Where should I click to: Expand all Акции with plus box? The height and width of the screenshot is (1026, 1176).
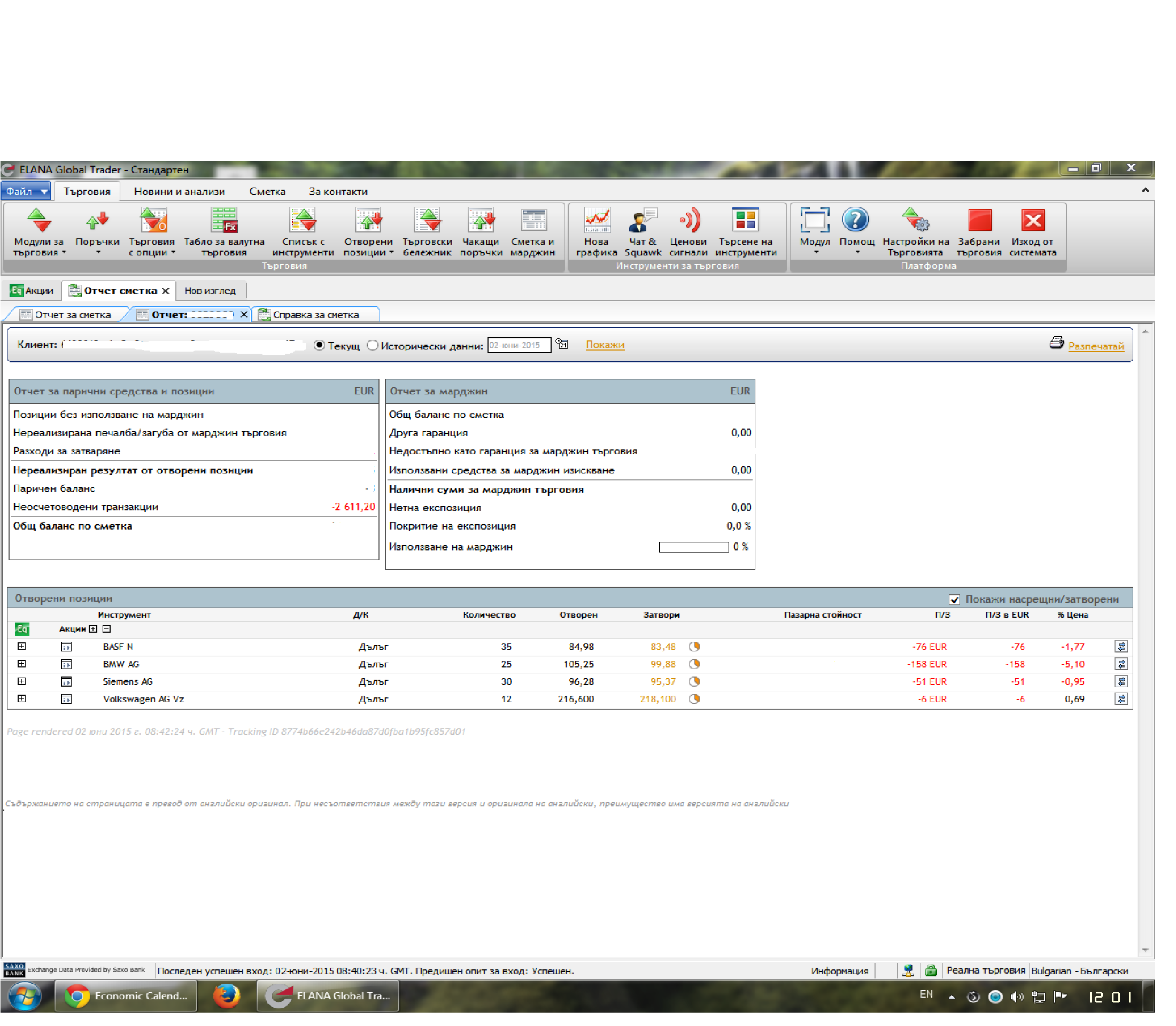tap(94, 628)
